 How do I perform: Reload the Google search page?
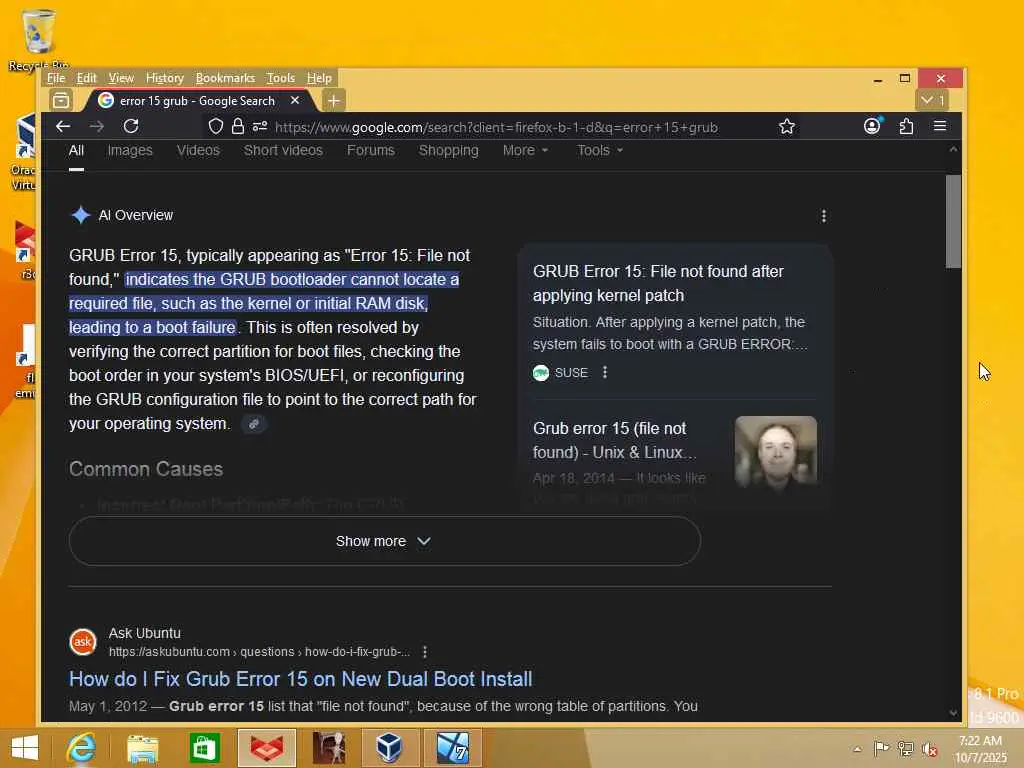pyautogui.click(x=131, y=126)
